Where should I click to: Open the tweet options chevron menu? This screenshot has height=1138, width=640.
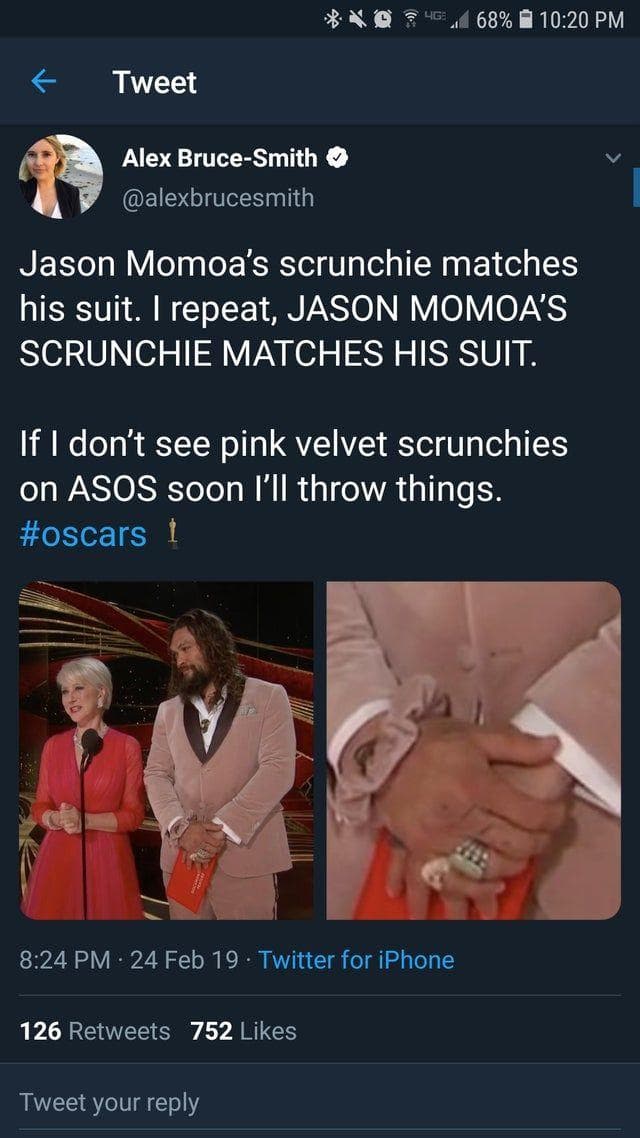(613, 157)
